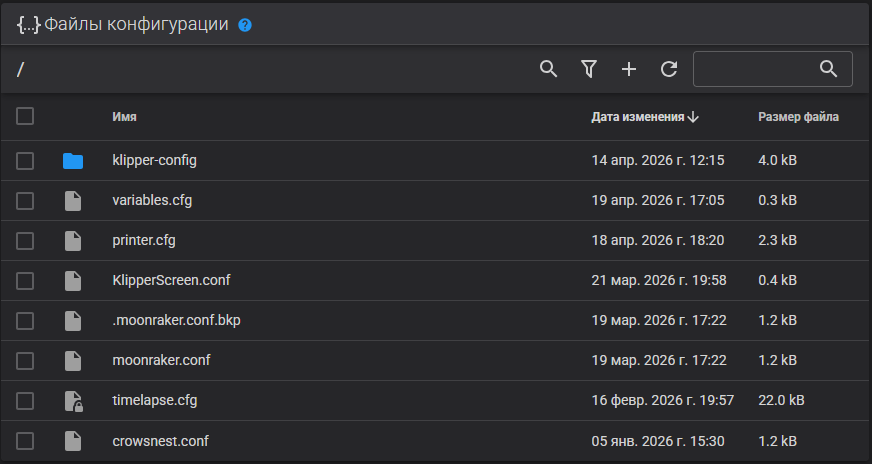
Task: Sort by Размер файла column header
Action: coord(799,117)
